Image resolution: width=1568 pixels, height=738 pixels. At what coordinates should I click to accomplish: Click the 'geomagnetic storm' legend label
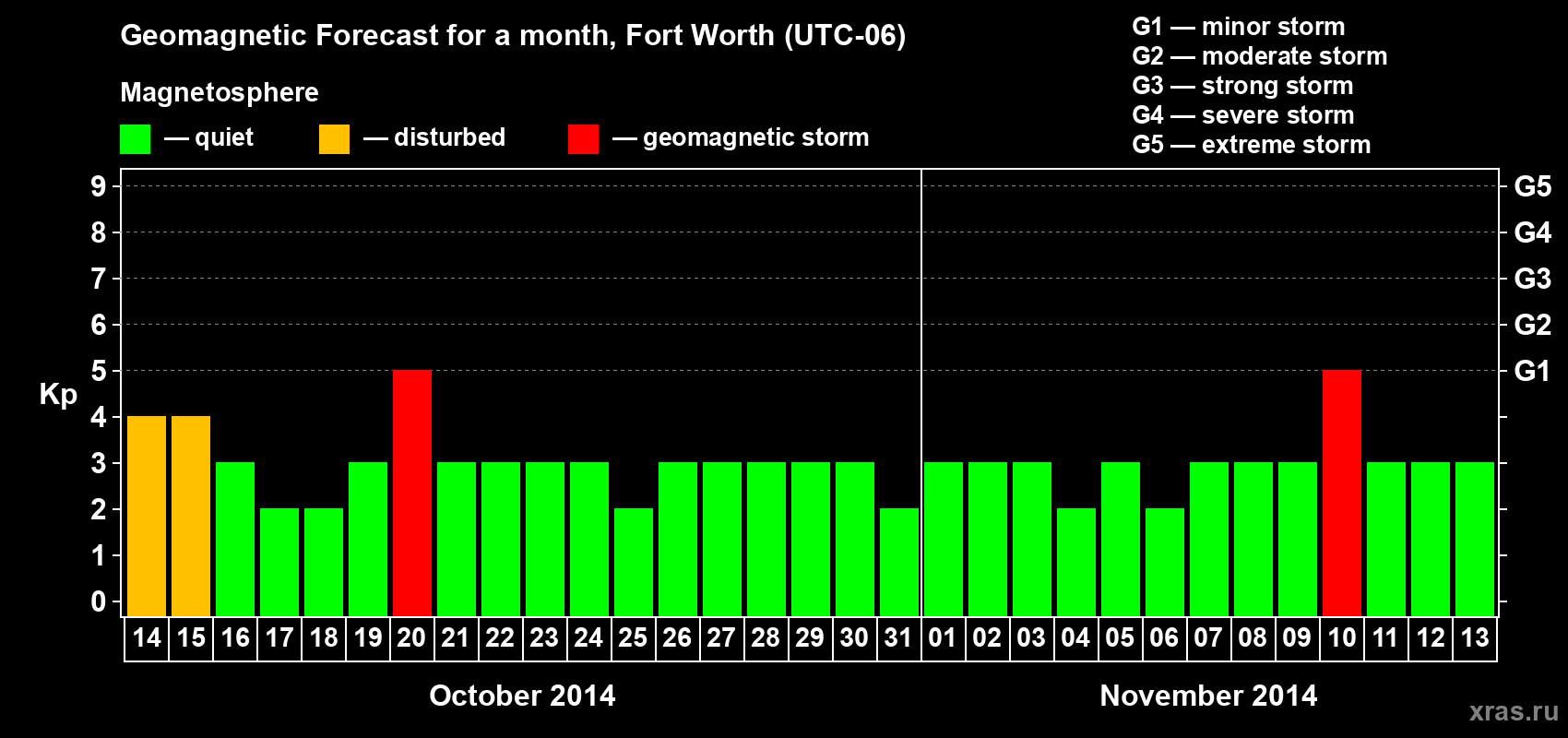(x=755, y=138)
